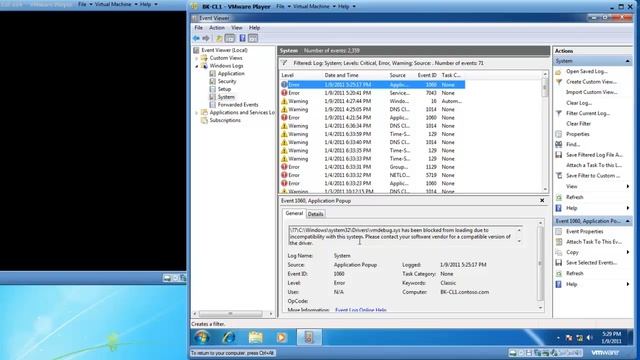Open the View submenu in Actions

pyautogui.click(x=571, y=186)
